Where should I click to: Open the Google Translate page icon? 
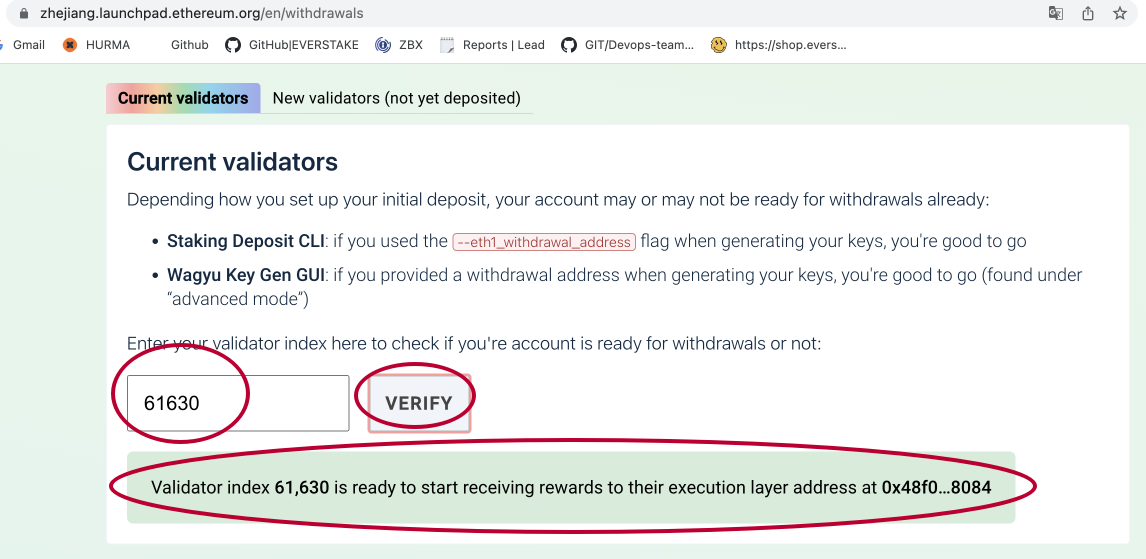pyautogui.click(x=1055, y=13)
